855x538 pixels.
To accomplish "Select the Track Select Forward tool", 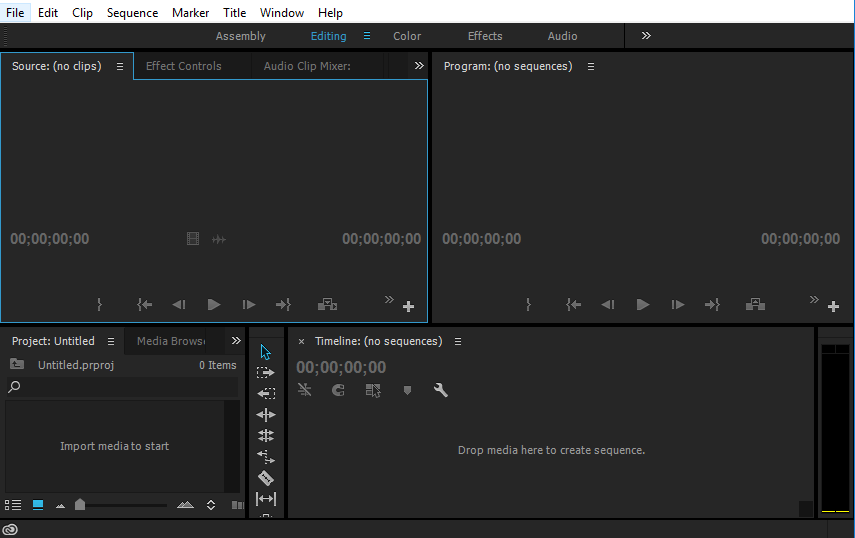I will pos(266,373).
